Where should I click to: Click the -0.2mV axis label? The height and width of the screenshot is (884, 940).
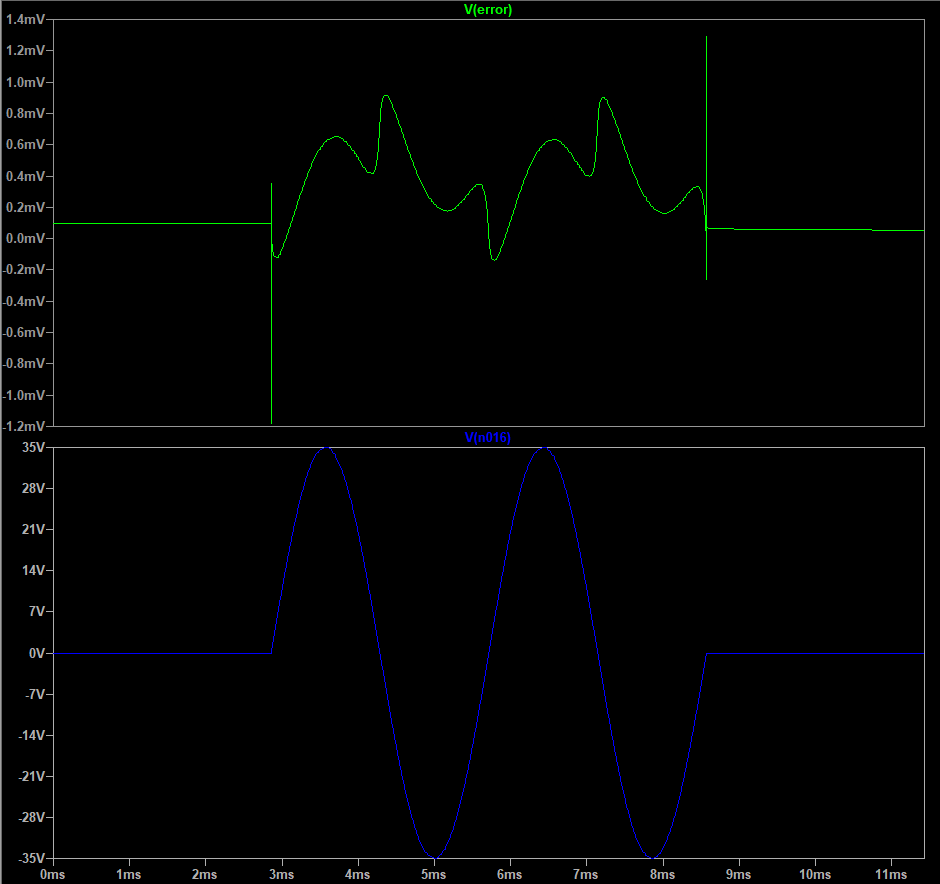23,270
